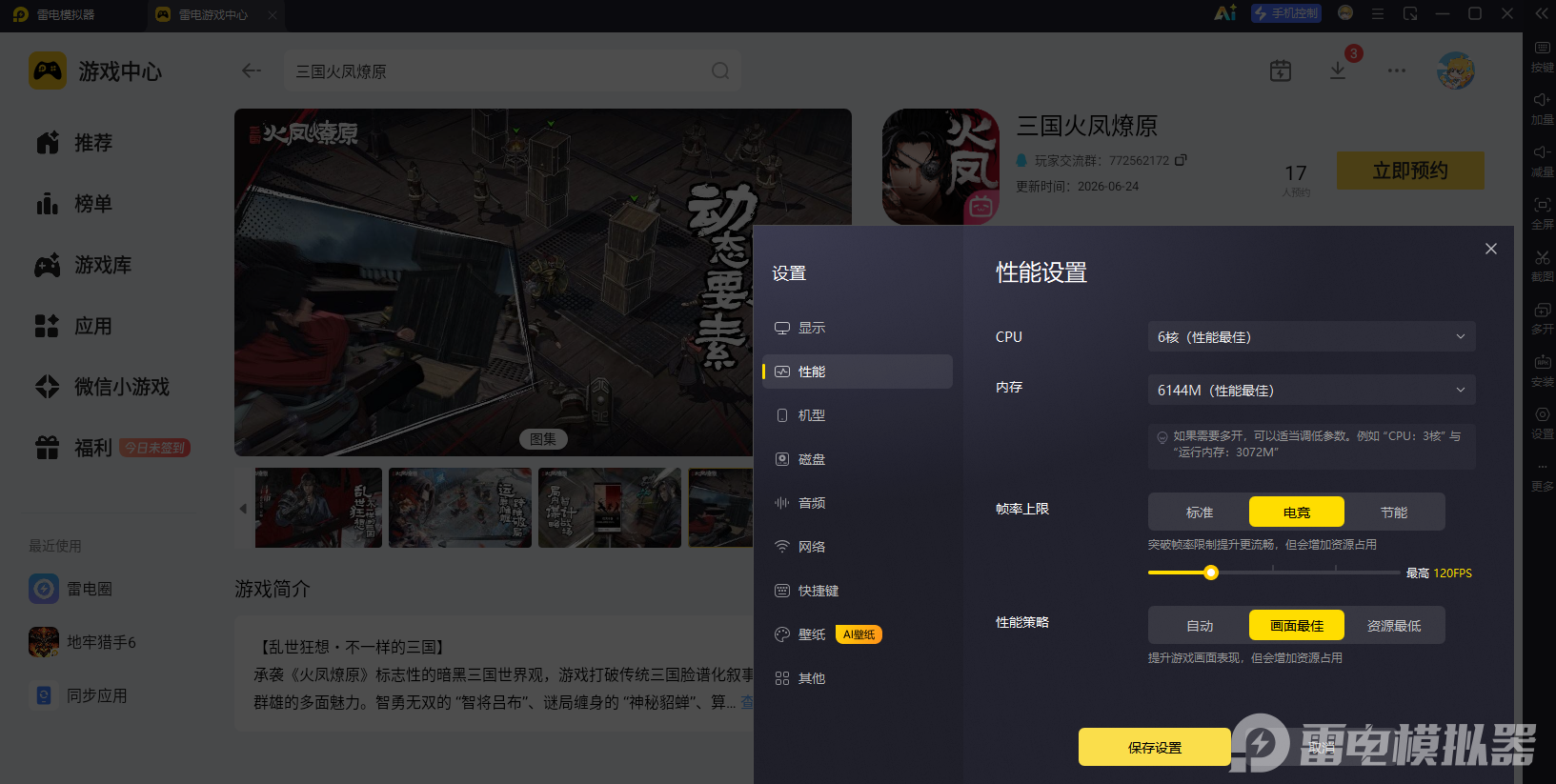Viewport: 1556px width, 784px height.
Task: Open 其他 other settings tab
Action: point(858,678)
